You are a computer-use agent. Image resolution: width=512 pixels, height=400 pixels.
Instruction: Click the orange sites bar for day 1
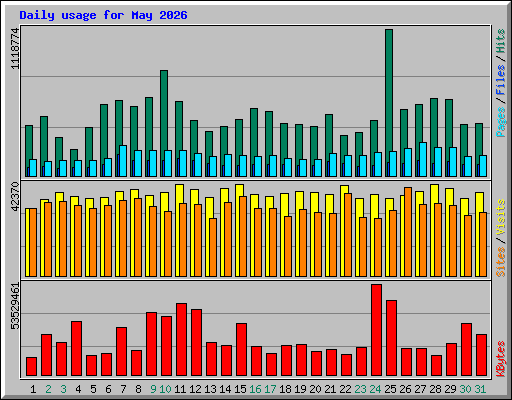coord(33,243)
